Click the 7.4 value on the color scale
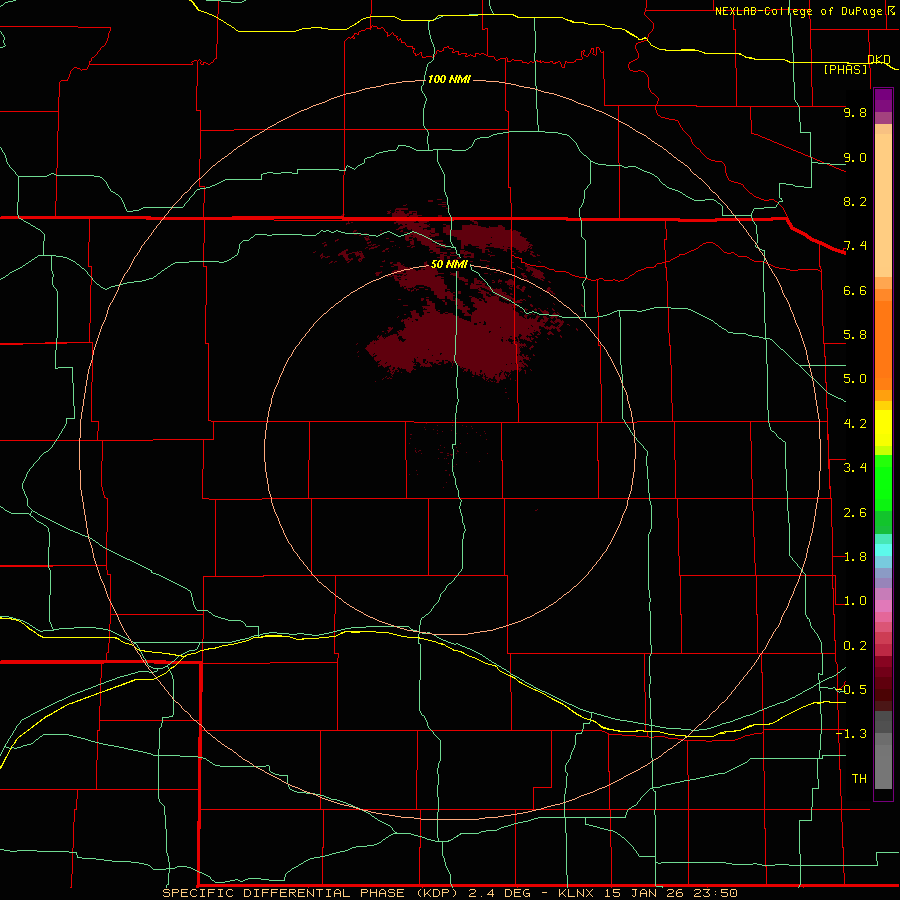Image resolution: width=900 pixels, height=900 pixels. click(855, 246)
